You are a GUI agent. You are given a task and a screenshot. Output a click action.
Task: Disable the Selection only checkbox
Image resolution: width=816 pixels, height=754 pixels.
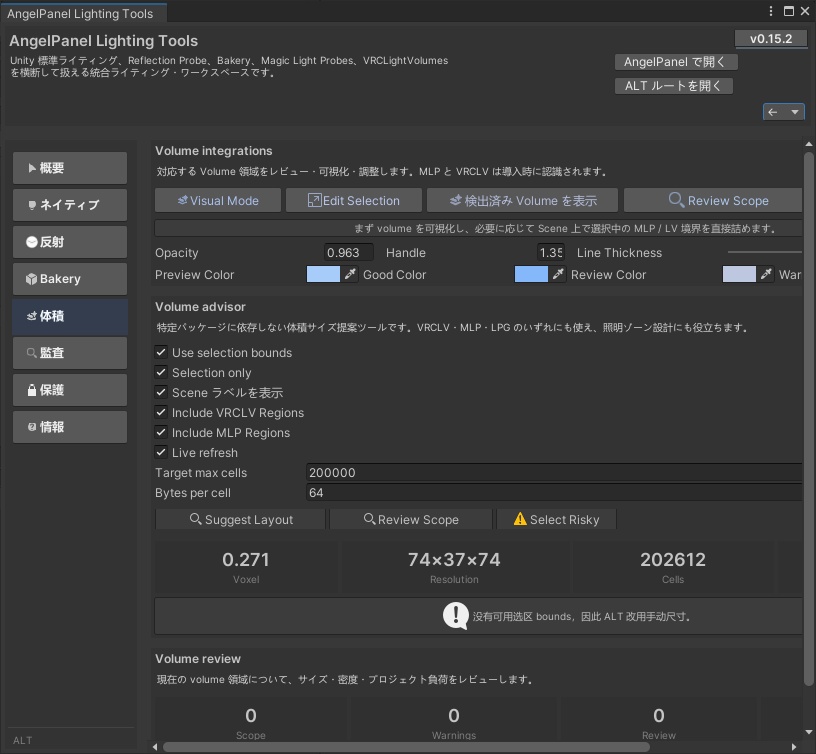161,373
